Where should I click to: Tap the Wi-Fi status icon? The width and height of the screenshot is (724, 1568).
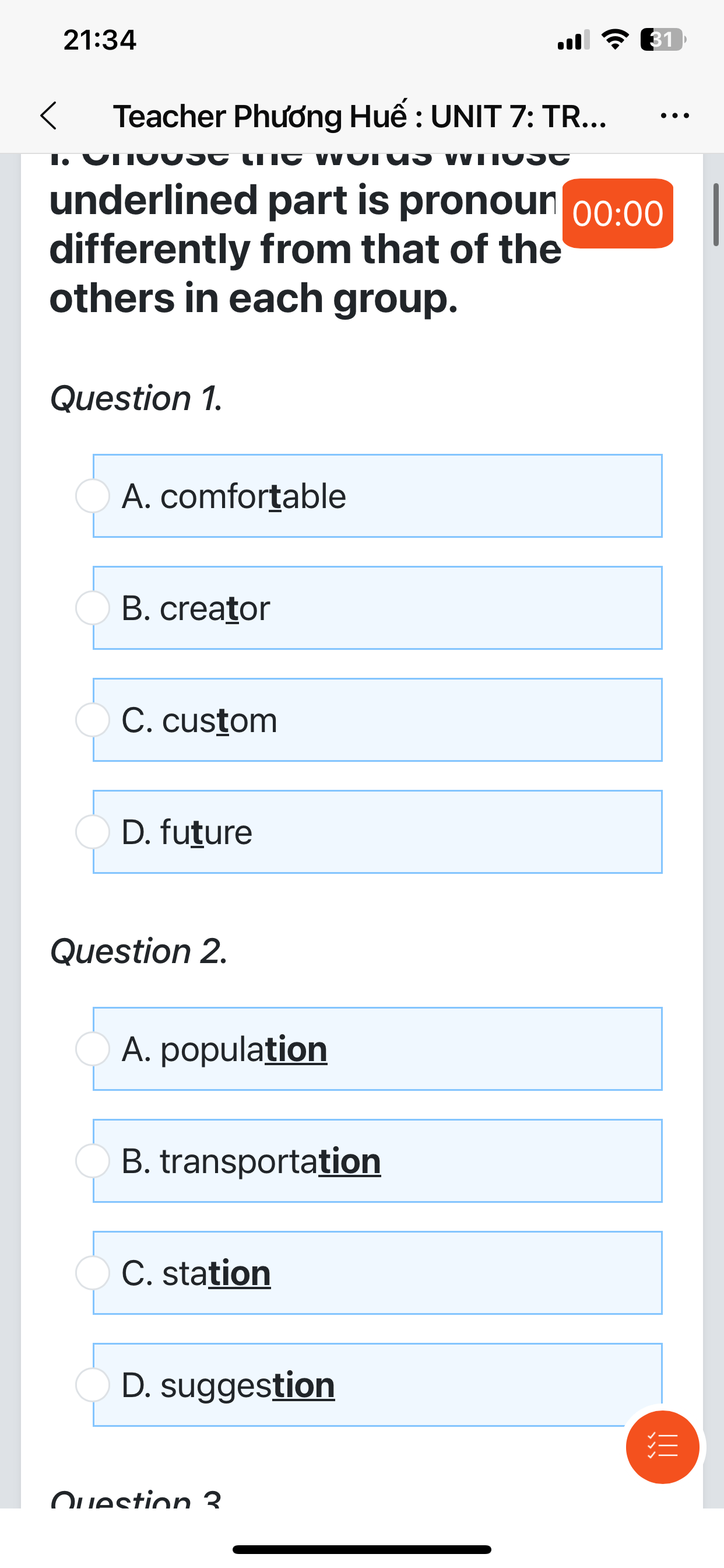[614, 40]
